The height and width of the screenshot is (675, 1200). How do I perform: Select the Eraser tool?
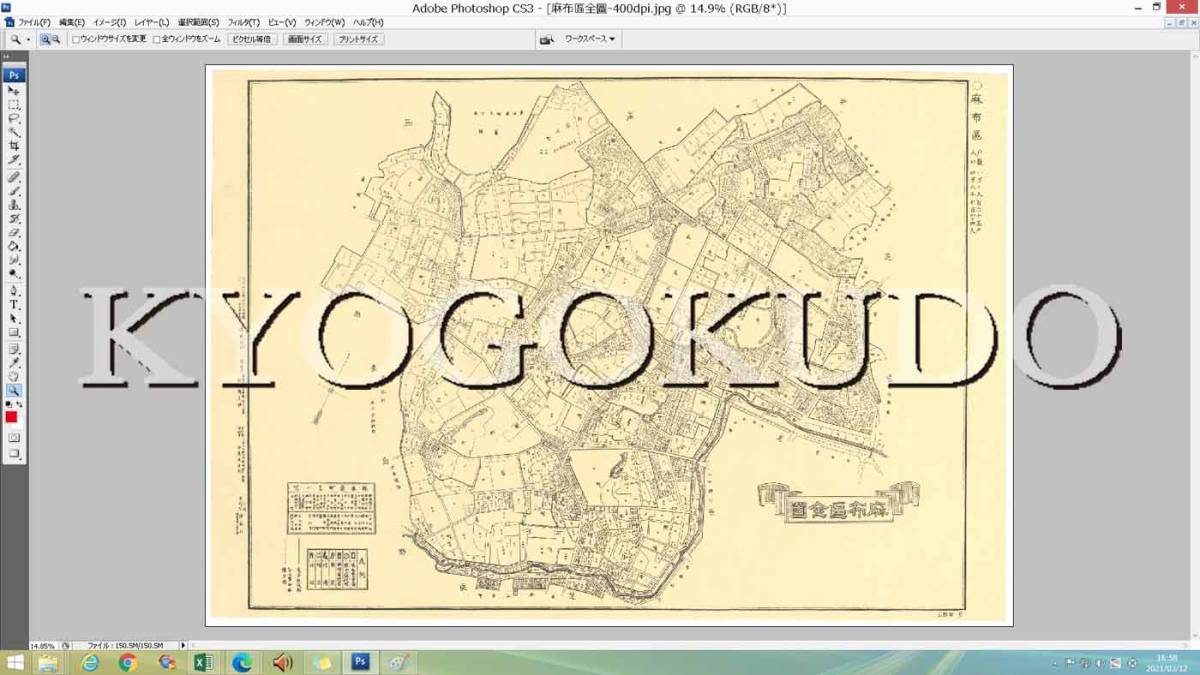point(14,232)
